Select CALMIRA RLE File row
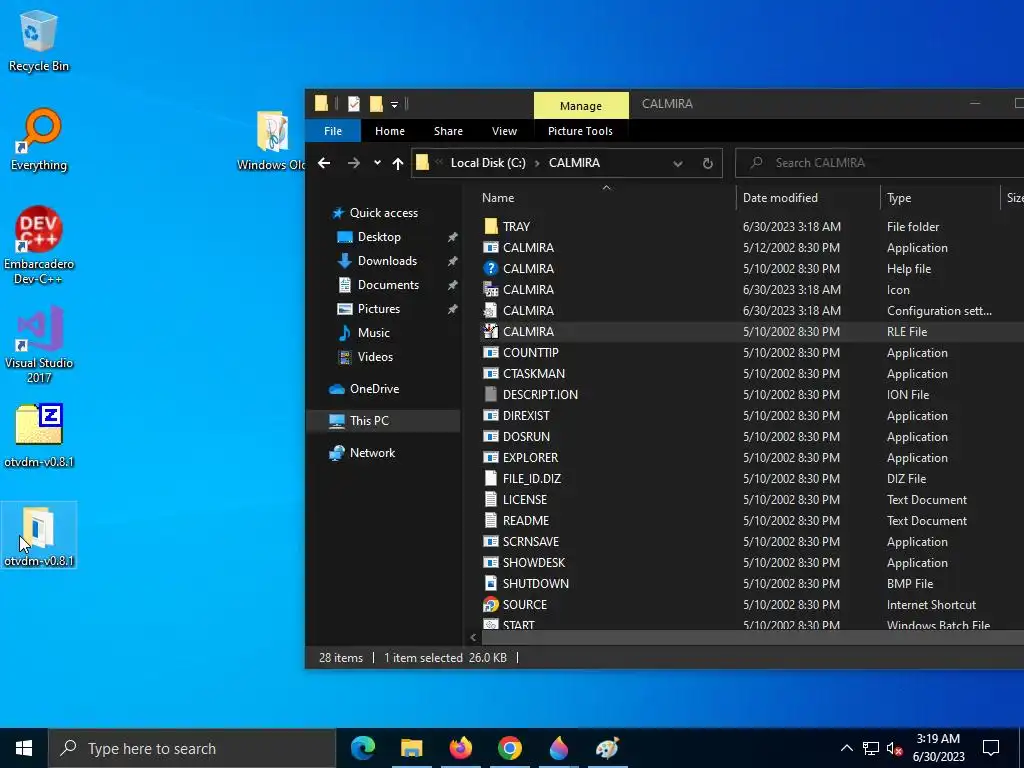 (x=751, y=332)
